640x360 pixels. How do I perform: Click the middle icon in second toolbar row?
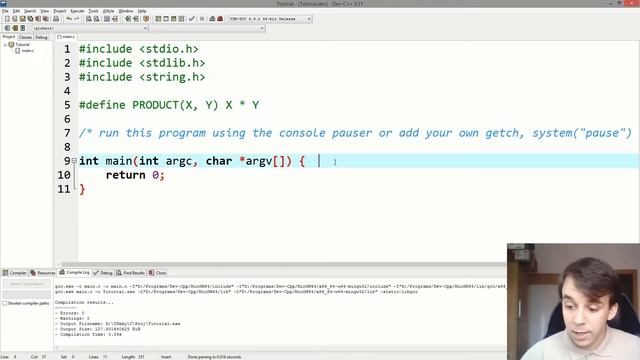(x=15, y=28)
